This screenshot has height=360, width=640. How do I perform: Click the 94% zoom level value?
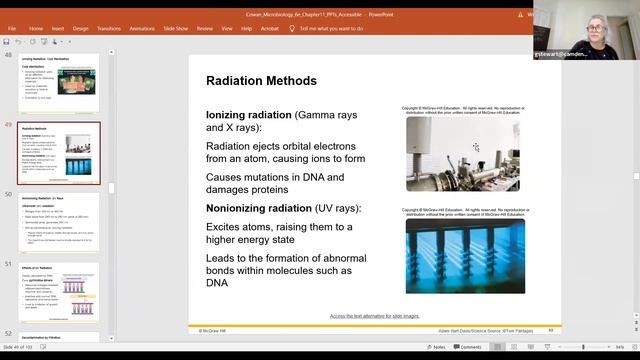pyautogui.click(x=620, y=347)
